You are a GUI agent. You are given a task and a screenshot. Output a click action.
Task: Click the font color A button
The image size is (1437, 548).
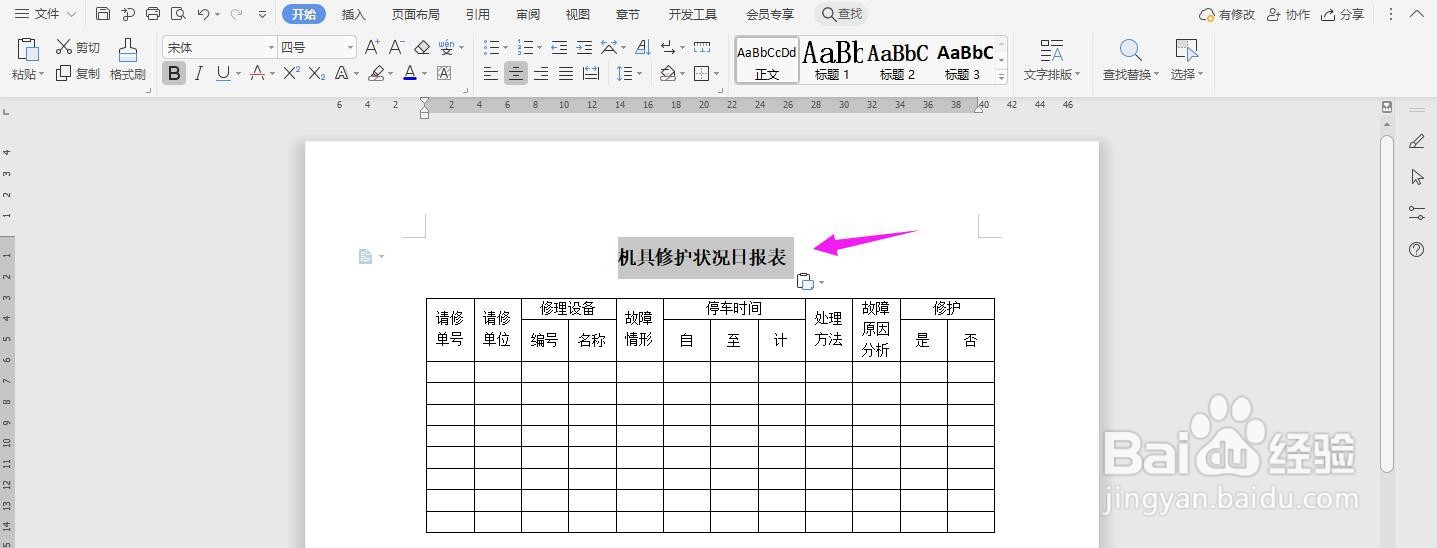(x=410, y=73)
